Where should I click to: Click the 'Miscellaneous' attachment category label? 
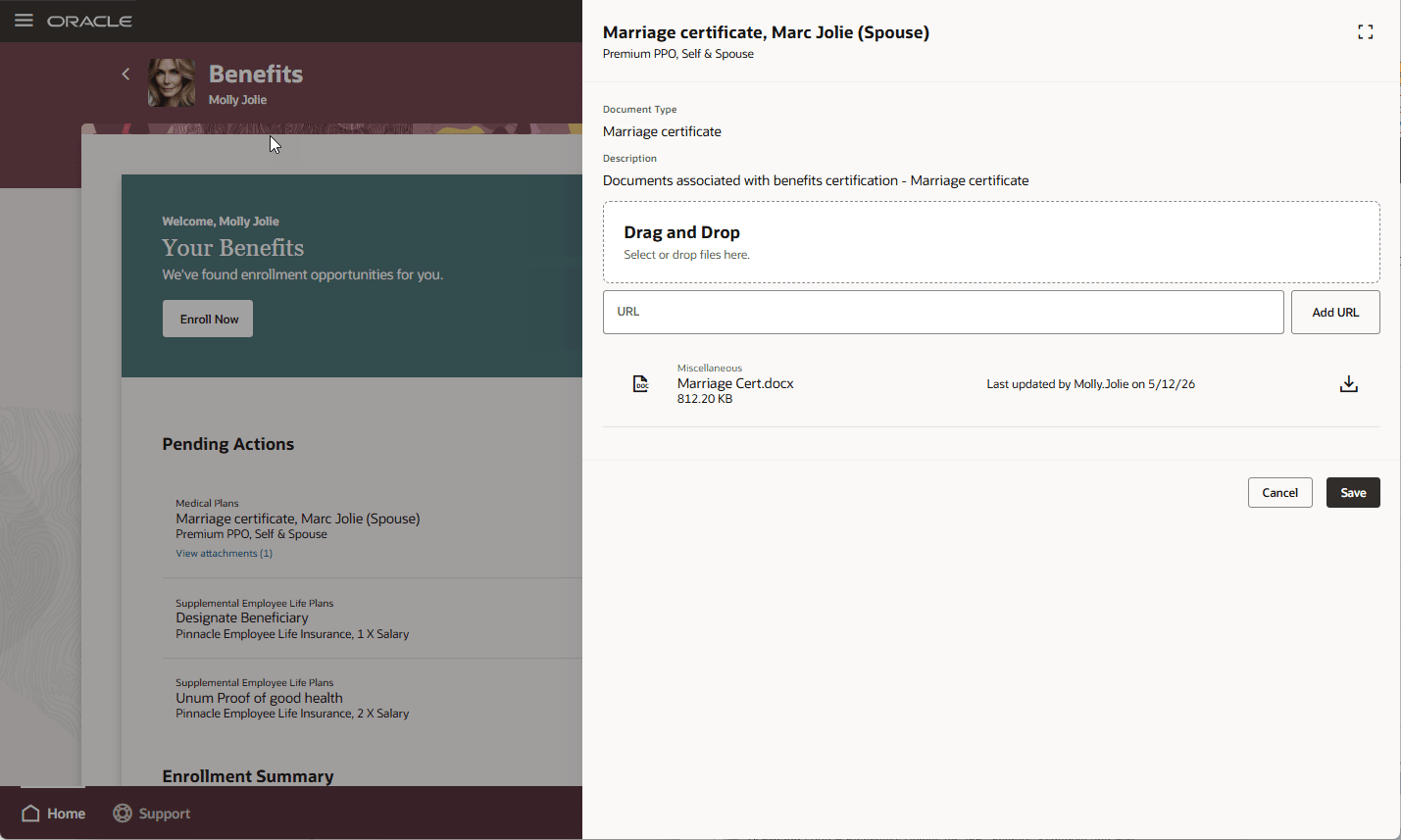(x=710, y=369)
